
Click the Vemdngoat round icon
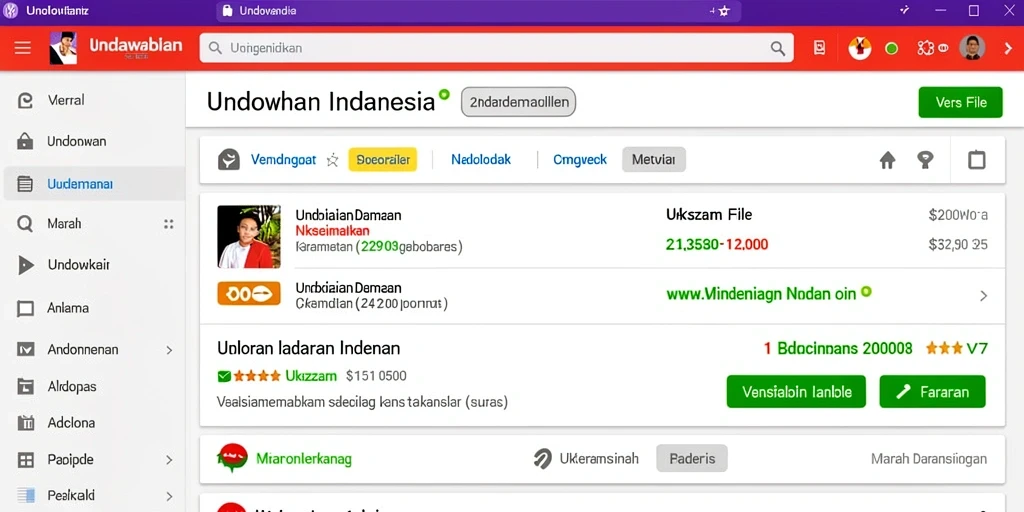[x=229, y=159]
